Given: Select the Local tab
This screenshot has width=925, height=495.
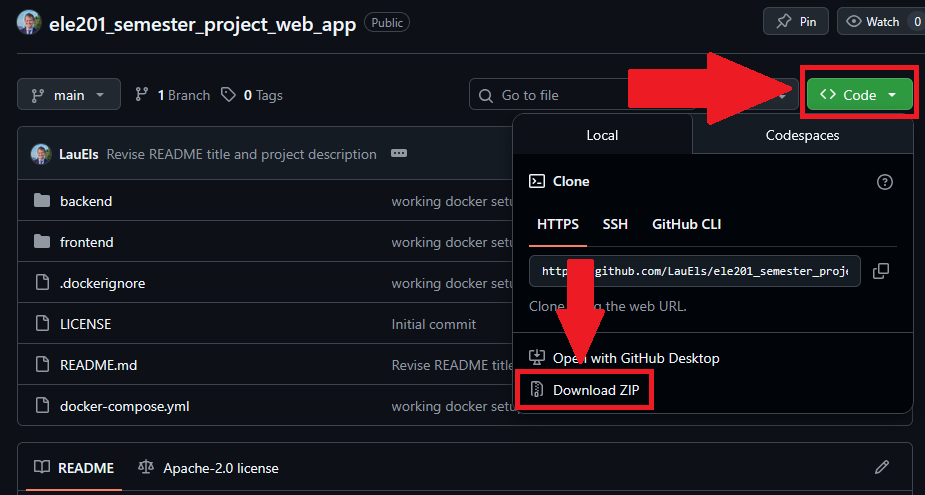Looking at the screenshot, I should 602,135.
